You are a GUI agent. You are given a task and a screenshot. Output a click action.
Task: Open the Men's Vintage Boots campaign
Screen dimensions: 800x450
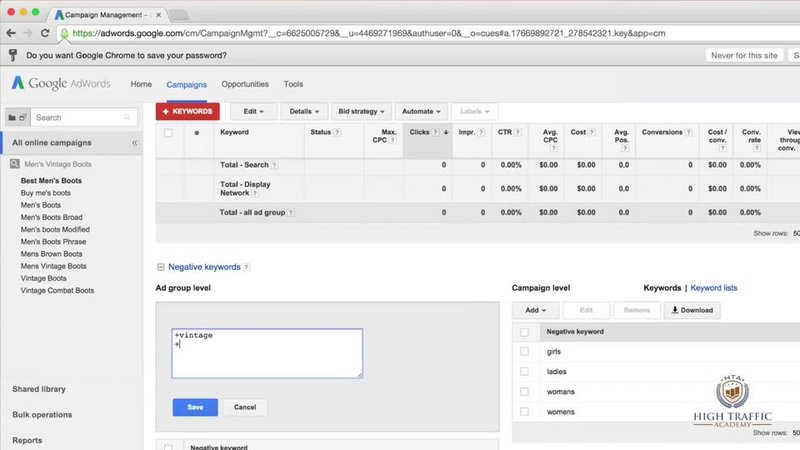(58, 164)
